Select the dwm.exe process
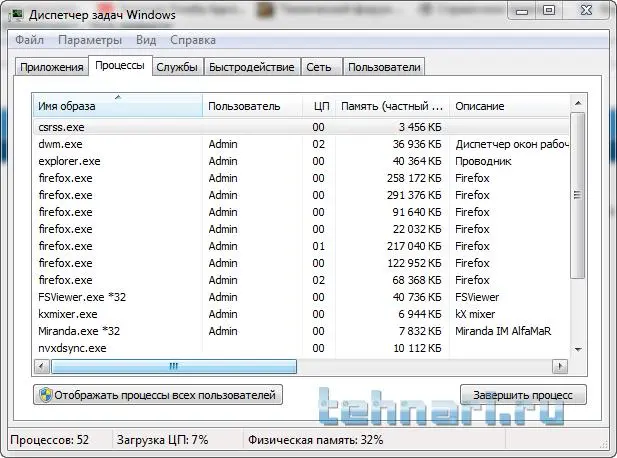 click(301, 144)
